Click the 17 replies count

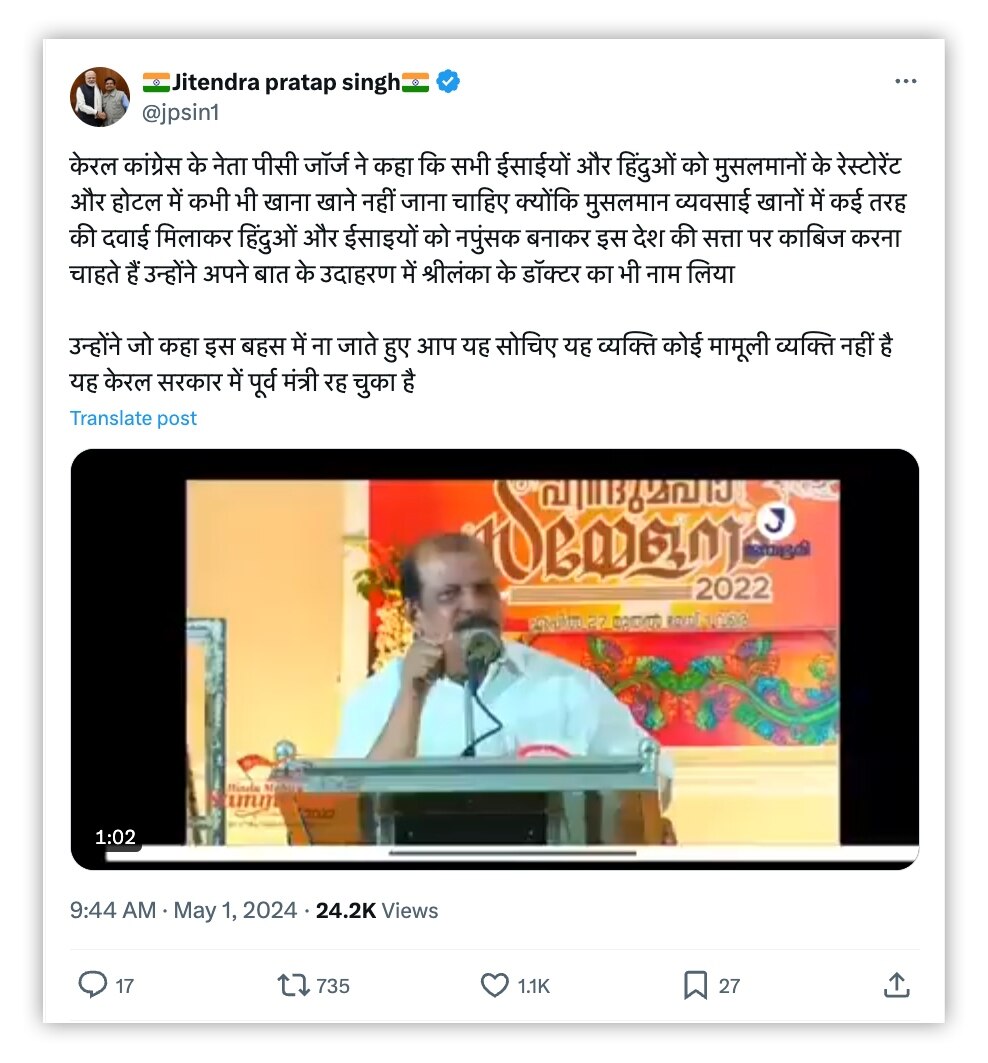click(125, 986)
